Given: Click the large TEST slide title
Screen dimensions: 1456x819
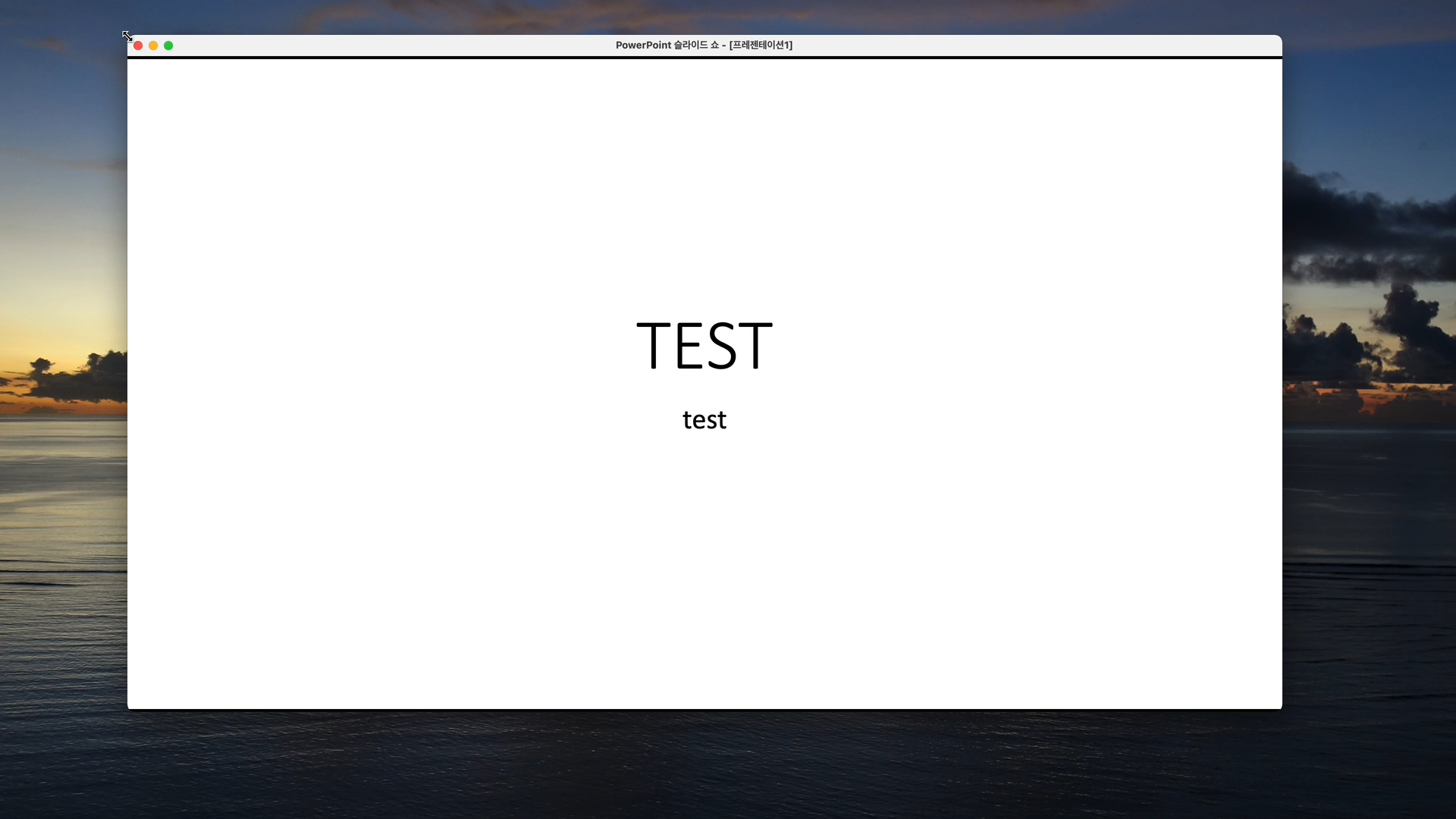Looking at the screenshot, I should (704, 346).
